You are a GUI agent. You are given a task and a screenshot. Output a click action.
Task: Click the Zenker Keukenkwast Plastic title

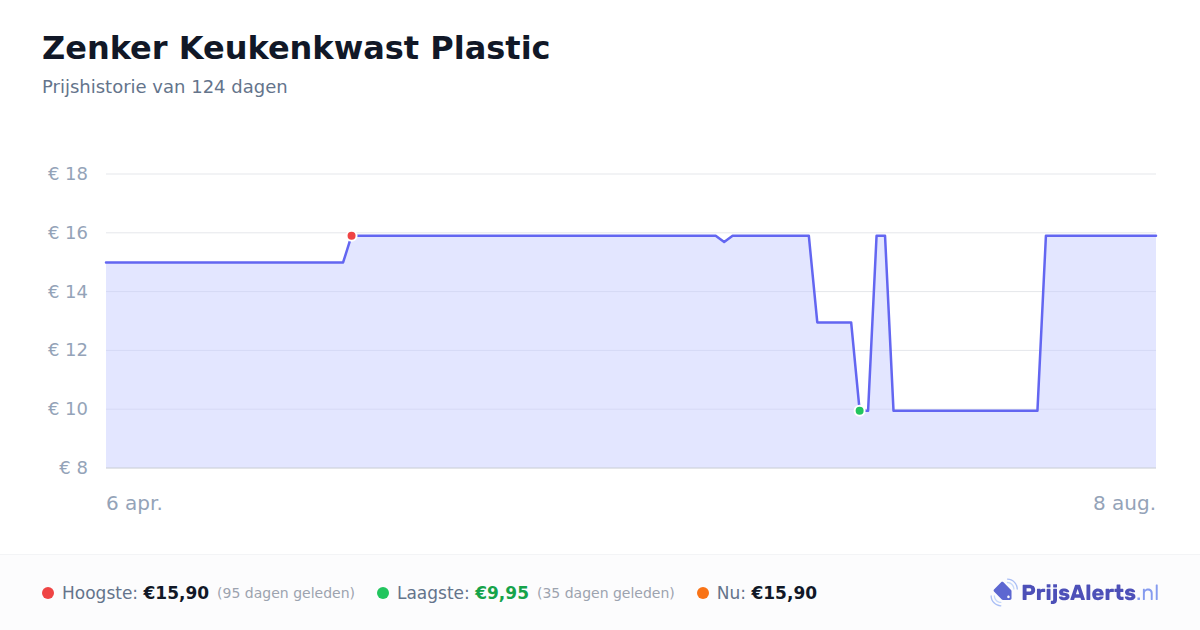[296, 47]
